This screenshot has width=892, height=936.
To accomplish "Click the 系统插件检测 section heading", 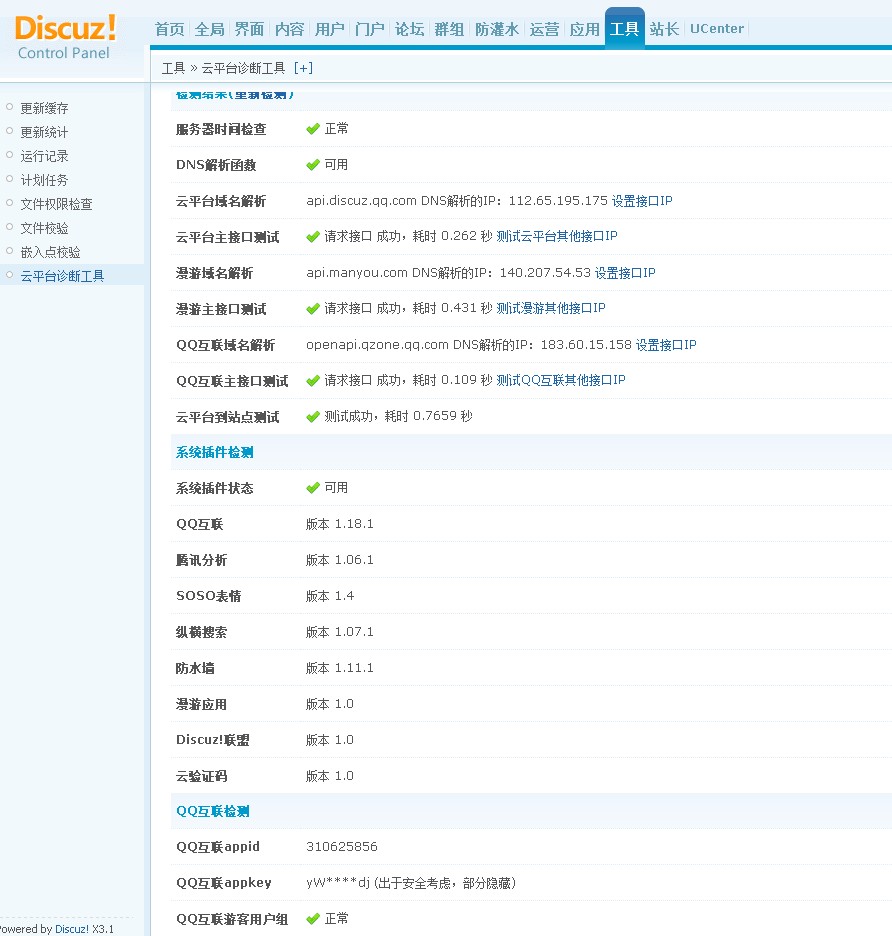I will point(214,452).
